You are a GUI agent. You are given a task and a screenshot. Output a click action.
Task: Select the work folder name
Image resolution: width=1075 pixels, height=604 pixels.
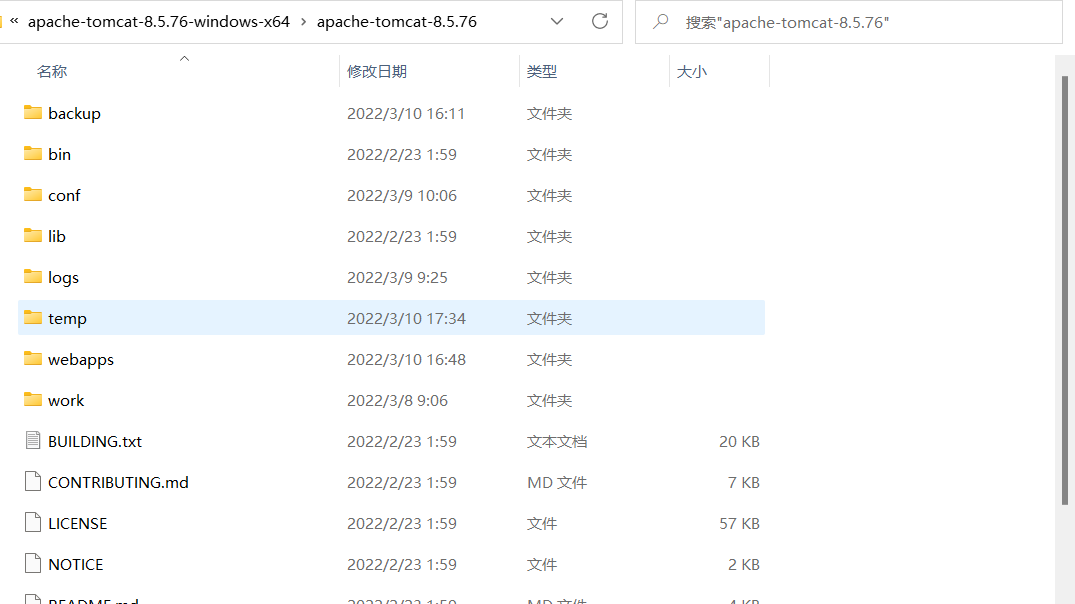click(x=66, y=400)
